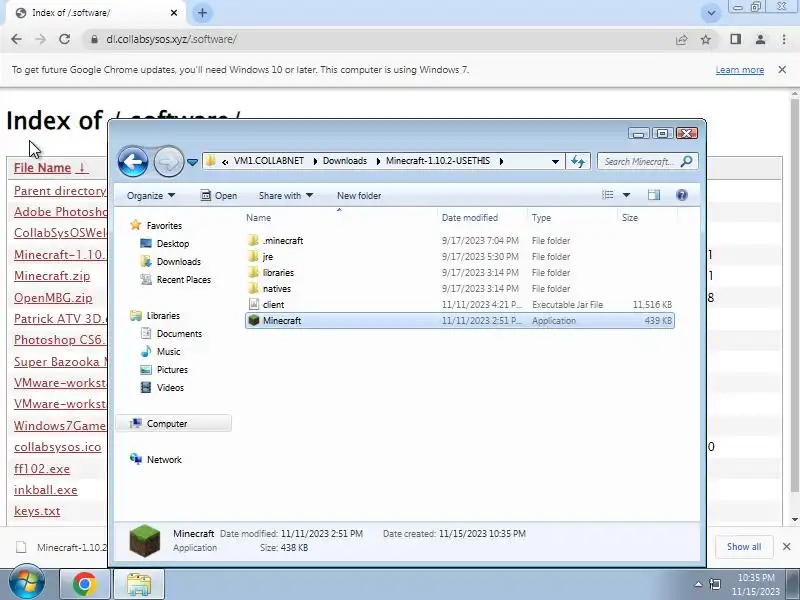This screenshot has width=800, height=600.
Task: Select Network in the navigation pane
Action: click(x=157, y=459)
